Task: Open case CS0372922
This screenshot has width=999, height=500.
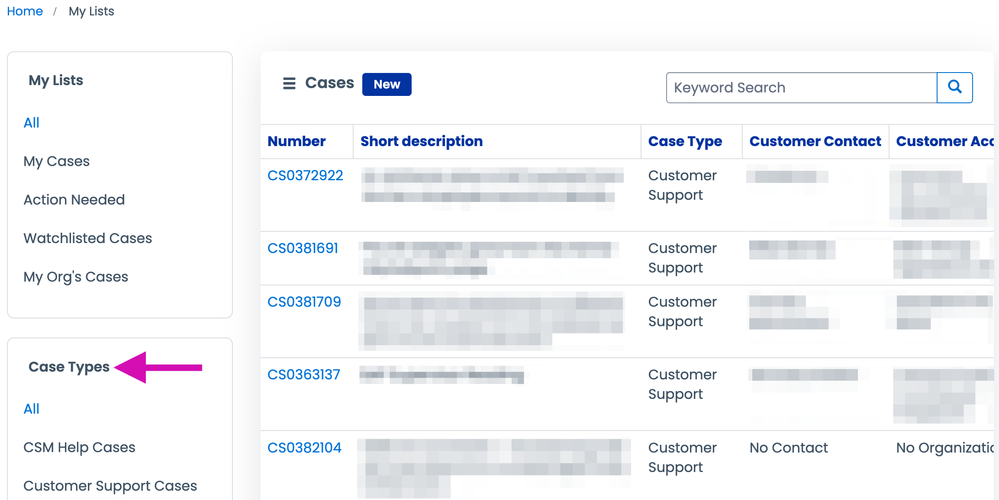Action: pyautogui.click(x=305, y=175)
